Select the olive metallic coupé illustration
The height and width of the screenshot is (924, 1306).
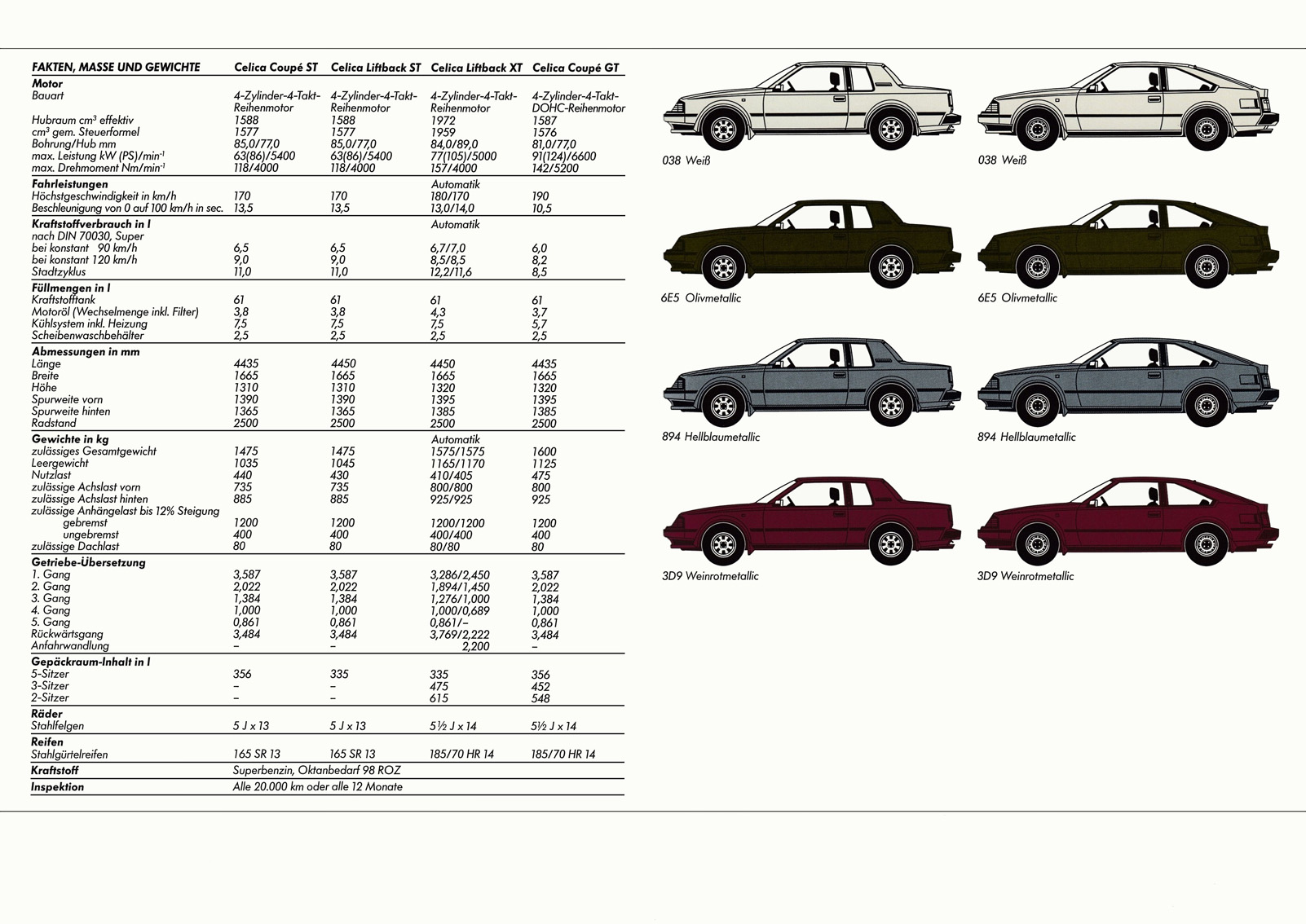[812, 244]
